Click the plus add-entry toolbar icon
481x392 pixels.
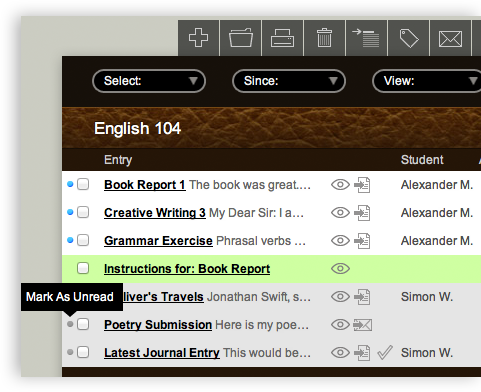pyautogui.click(x=199, y=38)
